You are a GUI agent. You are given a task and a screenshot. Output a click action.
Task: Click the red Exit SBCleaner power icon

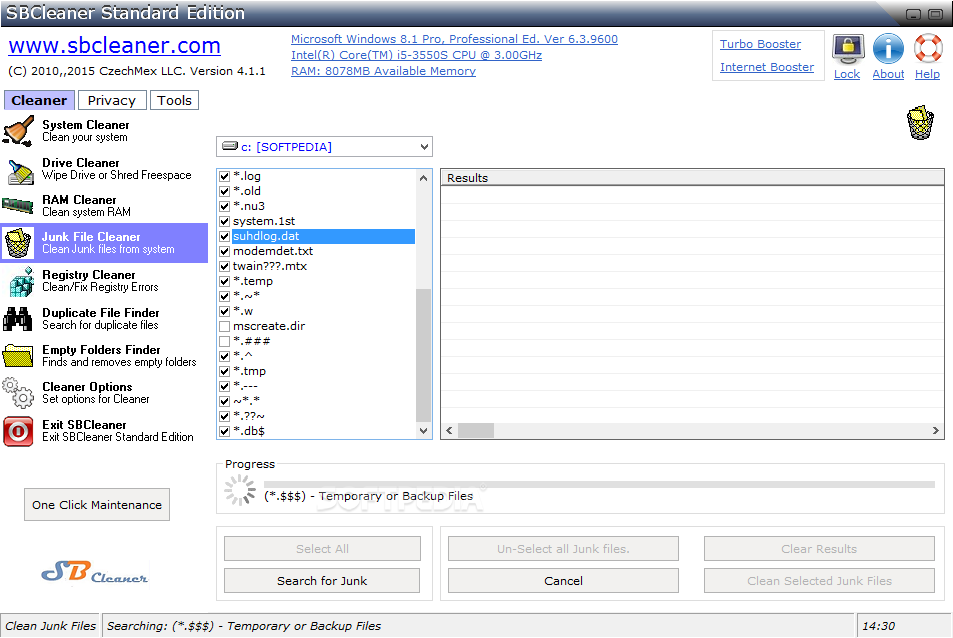[x=18, y=431]
